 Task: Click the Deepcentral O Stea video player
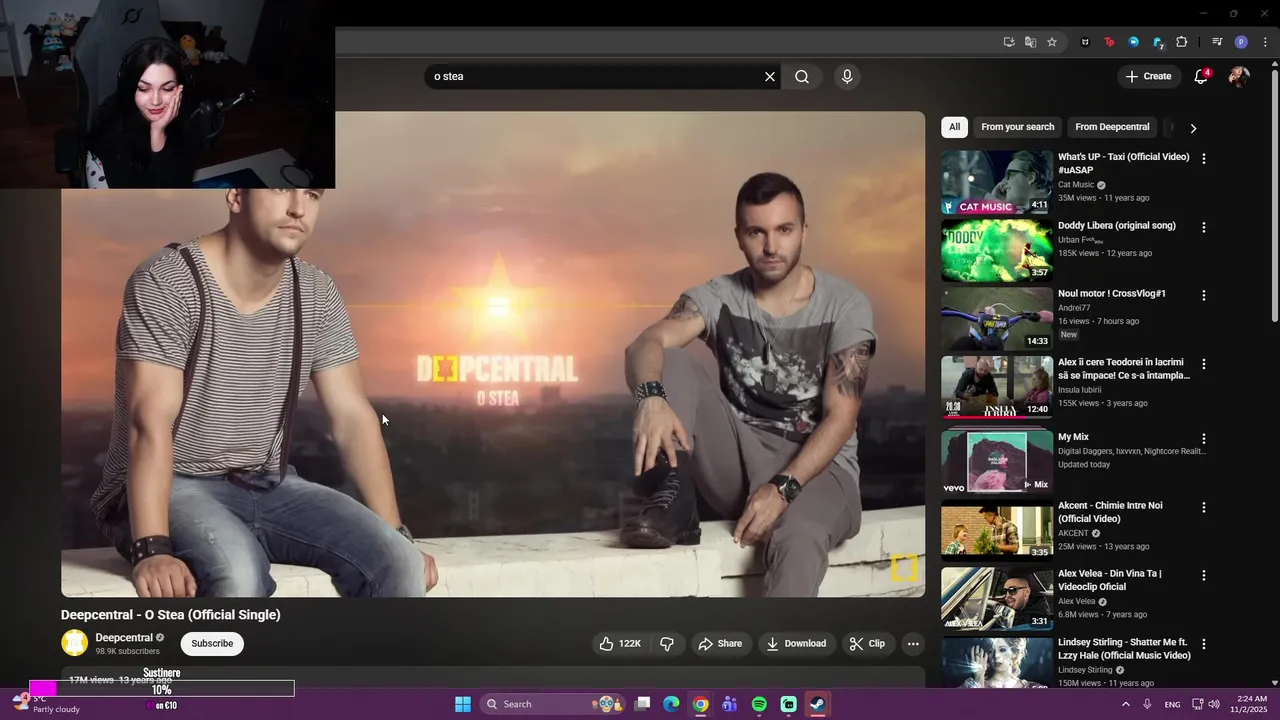point(493,354)
